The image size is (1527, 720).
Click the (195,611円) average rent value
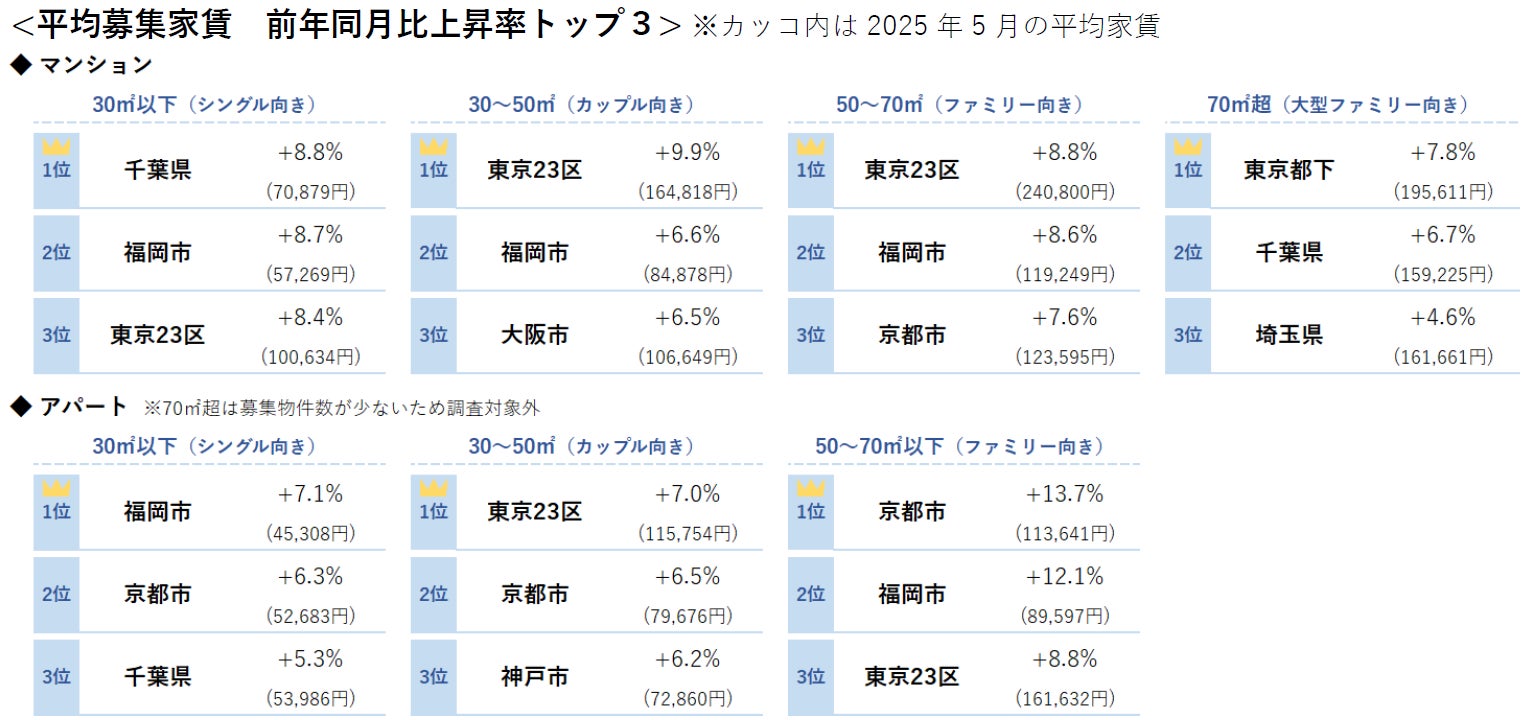[x=1442, y=192]
